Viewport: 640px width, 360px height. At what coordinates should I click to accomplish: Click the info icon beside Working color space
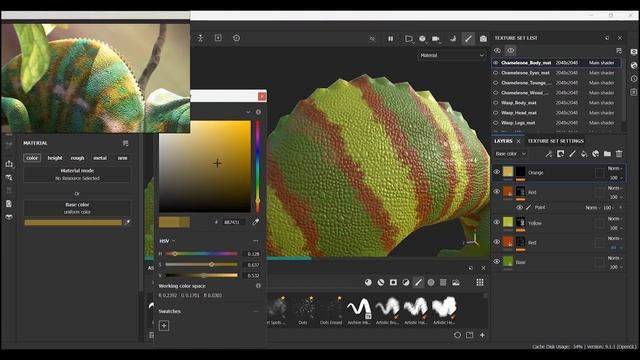click(x=258, y=286)
